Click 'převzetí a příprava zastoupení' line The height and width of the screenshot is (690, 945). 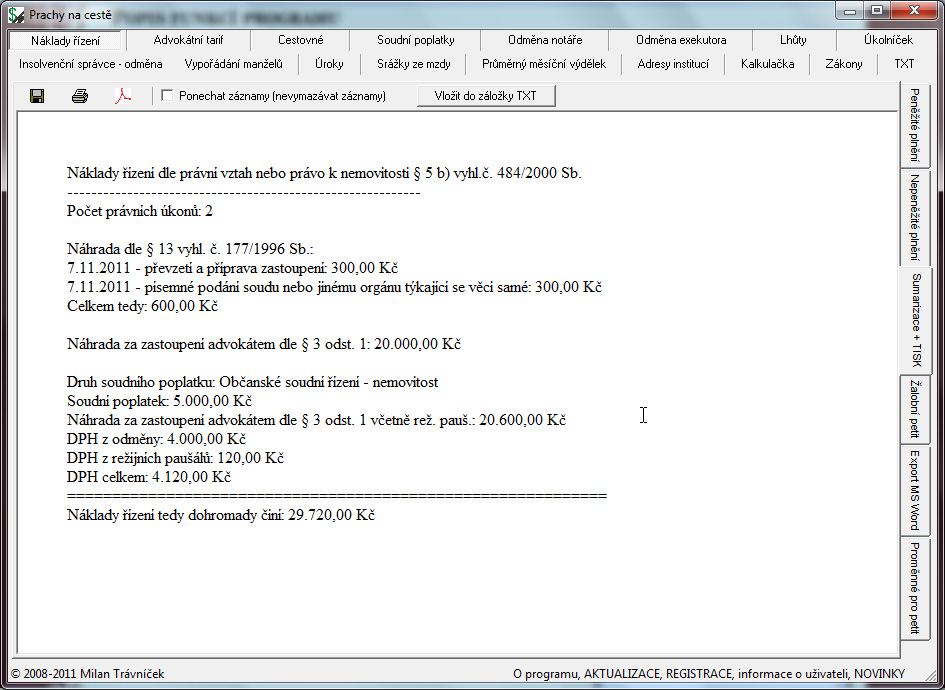tap(233, 268)
